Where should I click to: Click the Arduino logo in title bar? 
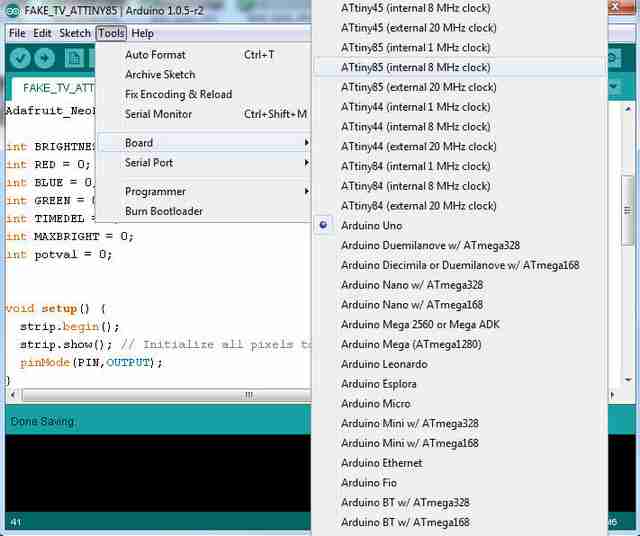tap(13, 11)
